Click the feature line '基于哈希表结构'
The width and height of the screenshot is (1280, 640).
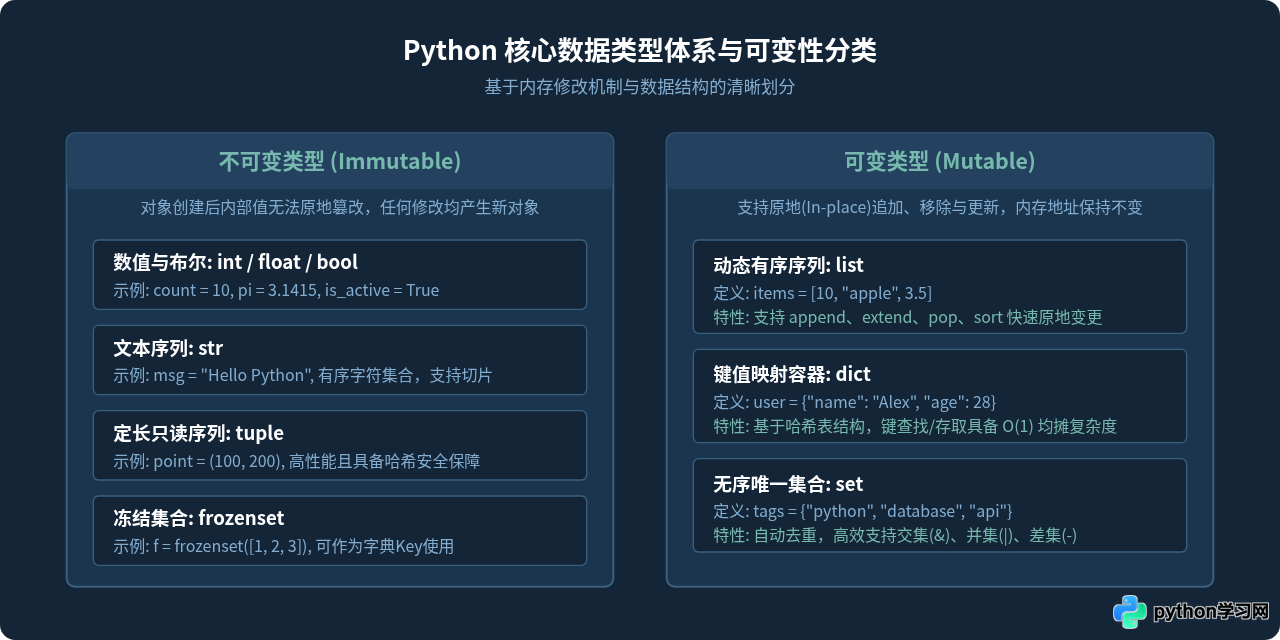(x=809, y=427)
